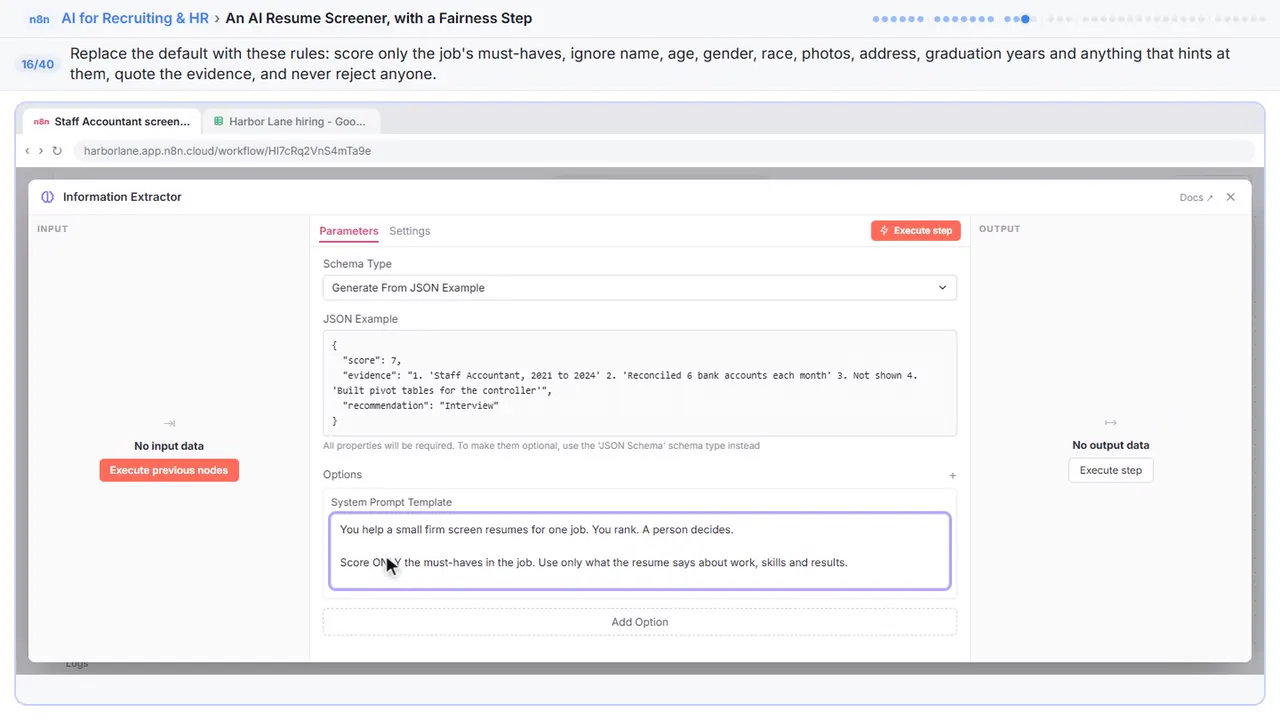Image resolution: width=1280 pixels, height=720 pixels.
Task: Click the 'All properties will be required' hint text
Action: pyautogui.click(x=541, y=446)
